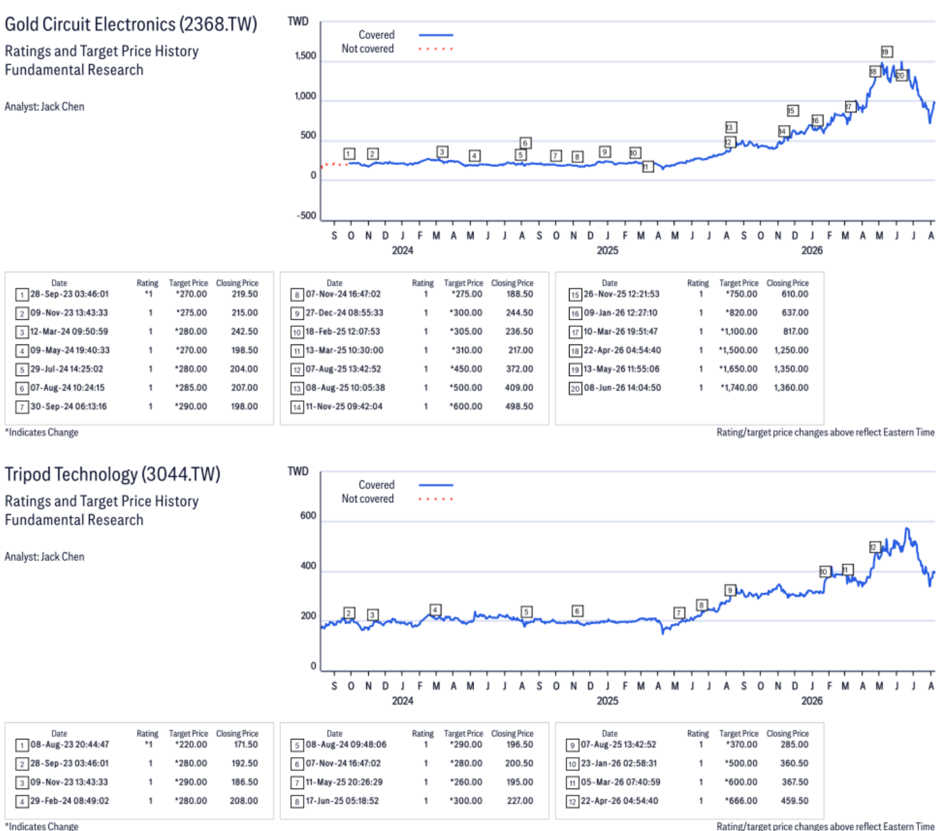Click the date 11-Nov-25 09:42:04
Image resolution: width=940 pixels, height=831 pixels.
(x=344, y=407)
